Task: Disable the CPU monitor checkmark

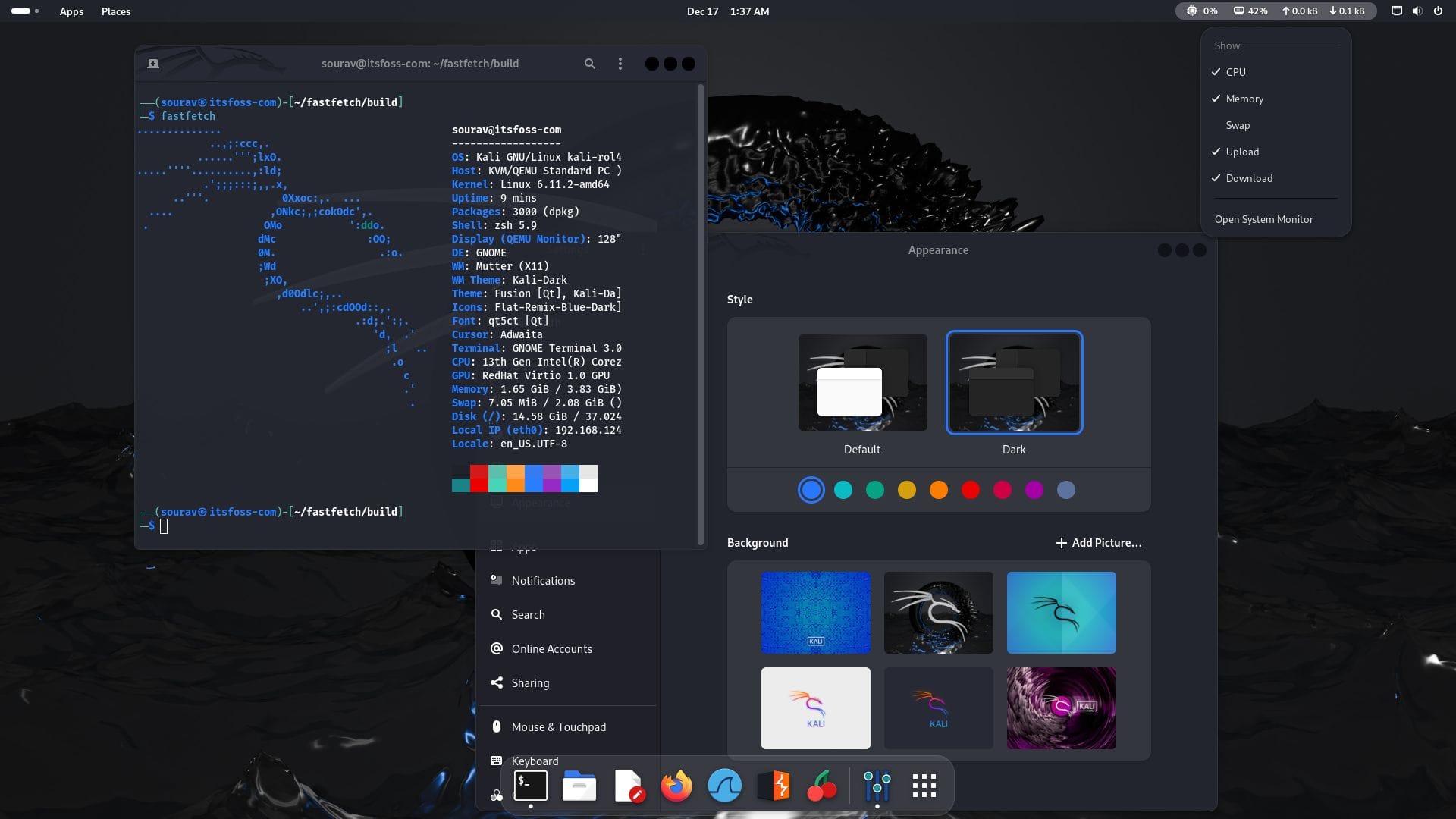Action: 1234,72
